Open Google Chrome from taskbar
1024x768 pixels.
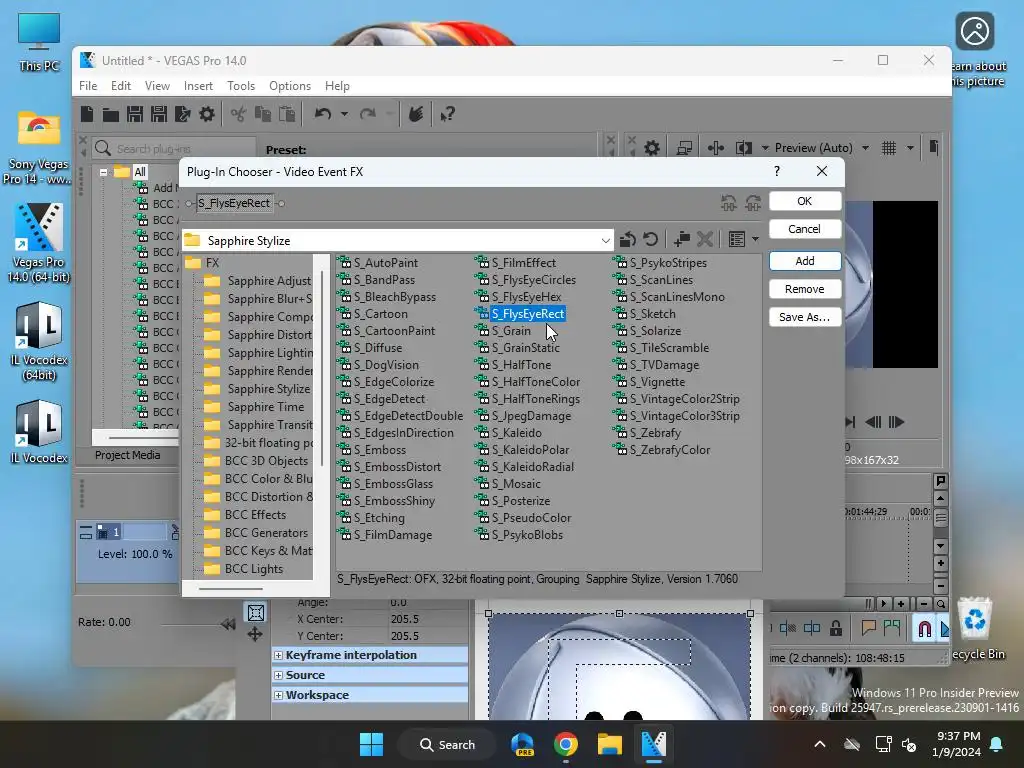point(566,744)
